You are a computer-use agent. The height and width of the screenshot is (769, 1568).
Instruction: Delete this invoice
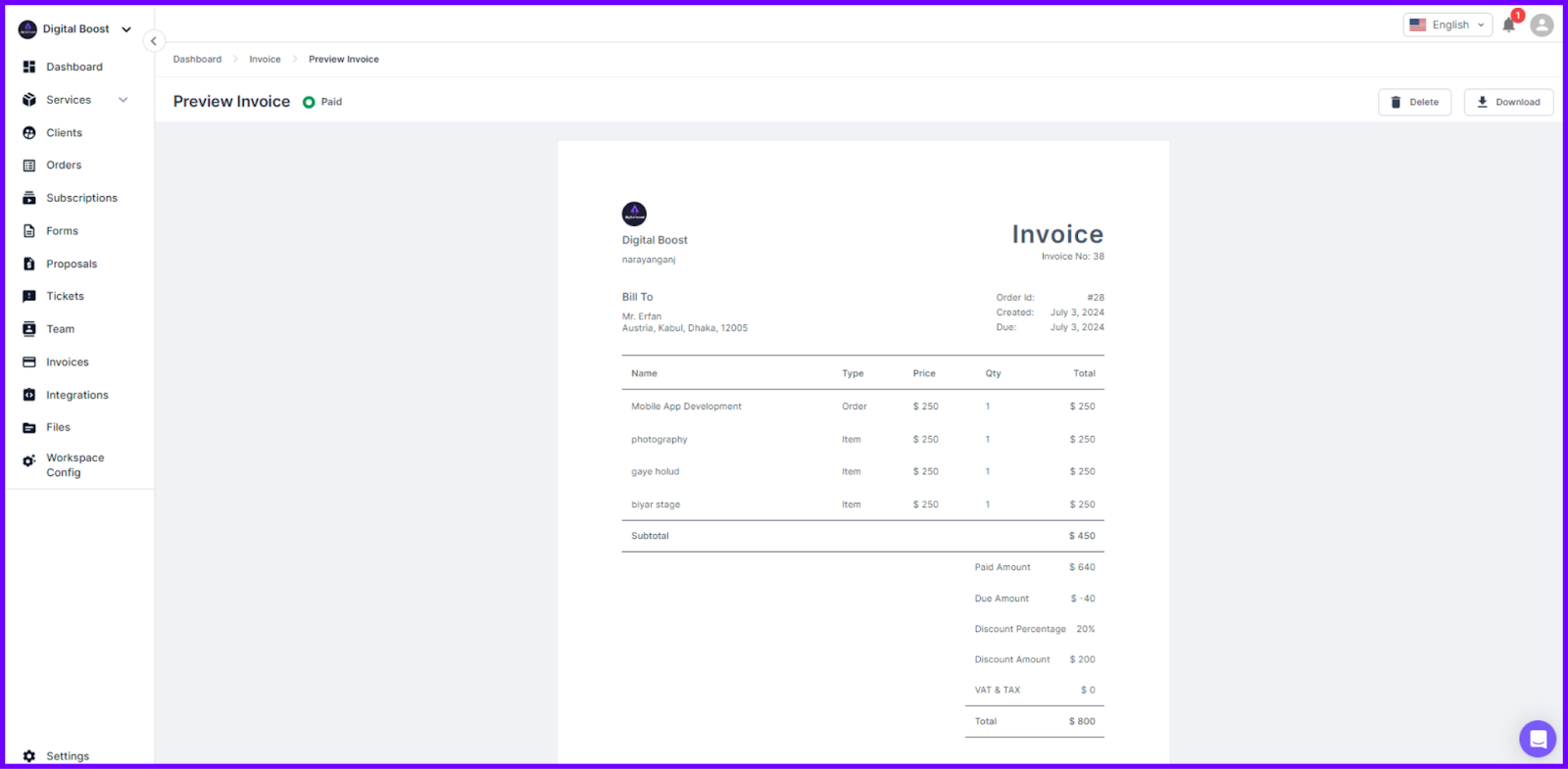[x=1414, y=102]
